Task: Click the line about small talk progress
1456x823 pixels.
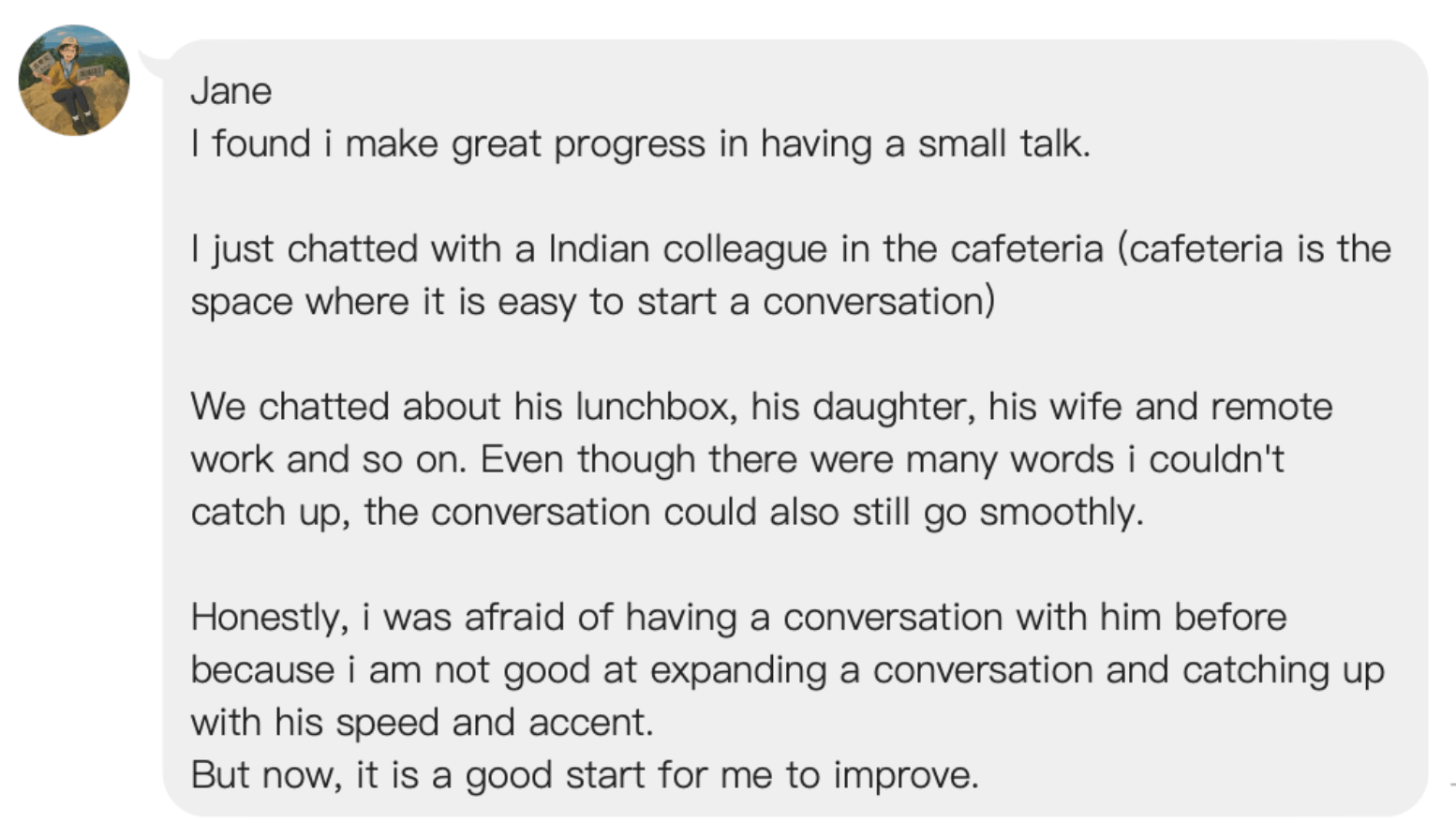Action: (640, 144)
